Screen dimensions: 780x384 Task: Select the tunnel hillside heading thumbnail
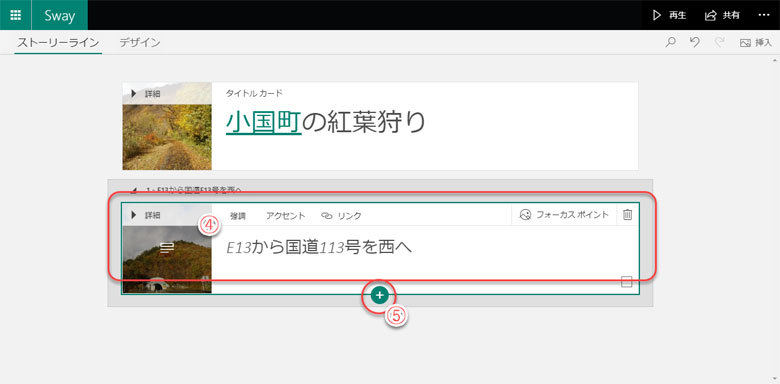pos(167,259)
